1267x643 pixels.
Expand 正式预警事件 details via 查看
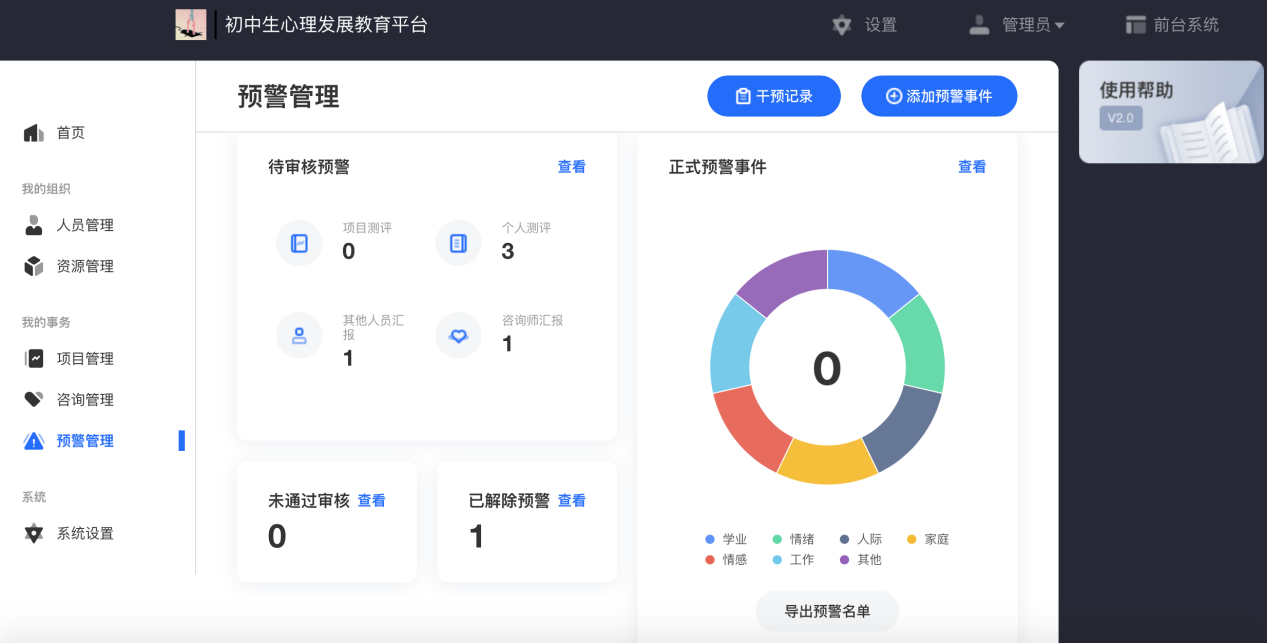971,166
